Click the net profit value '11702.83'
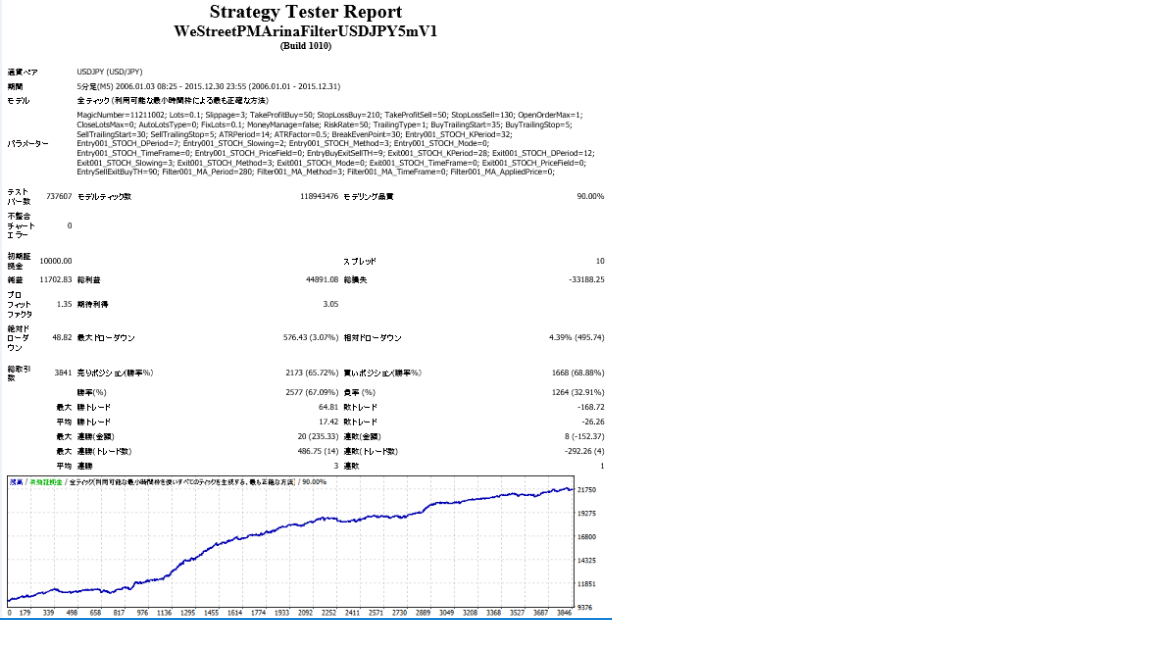 [x=56, y=280]
